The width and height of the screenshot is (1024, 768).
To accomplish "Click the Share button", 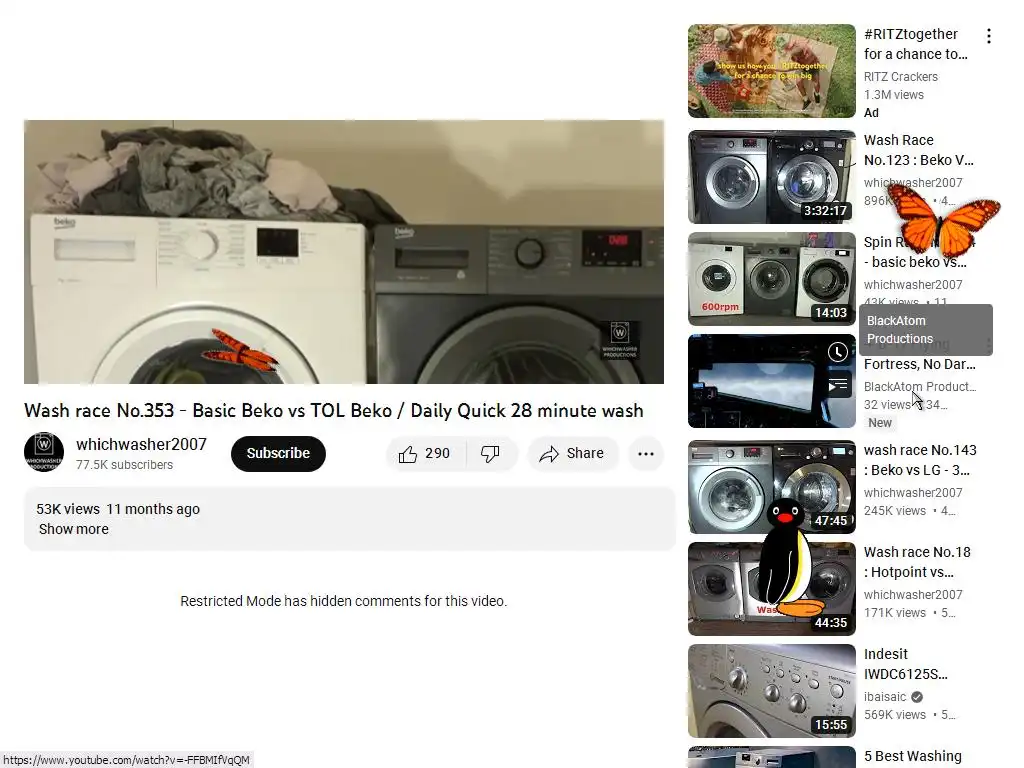I will [572, 454].
